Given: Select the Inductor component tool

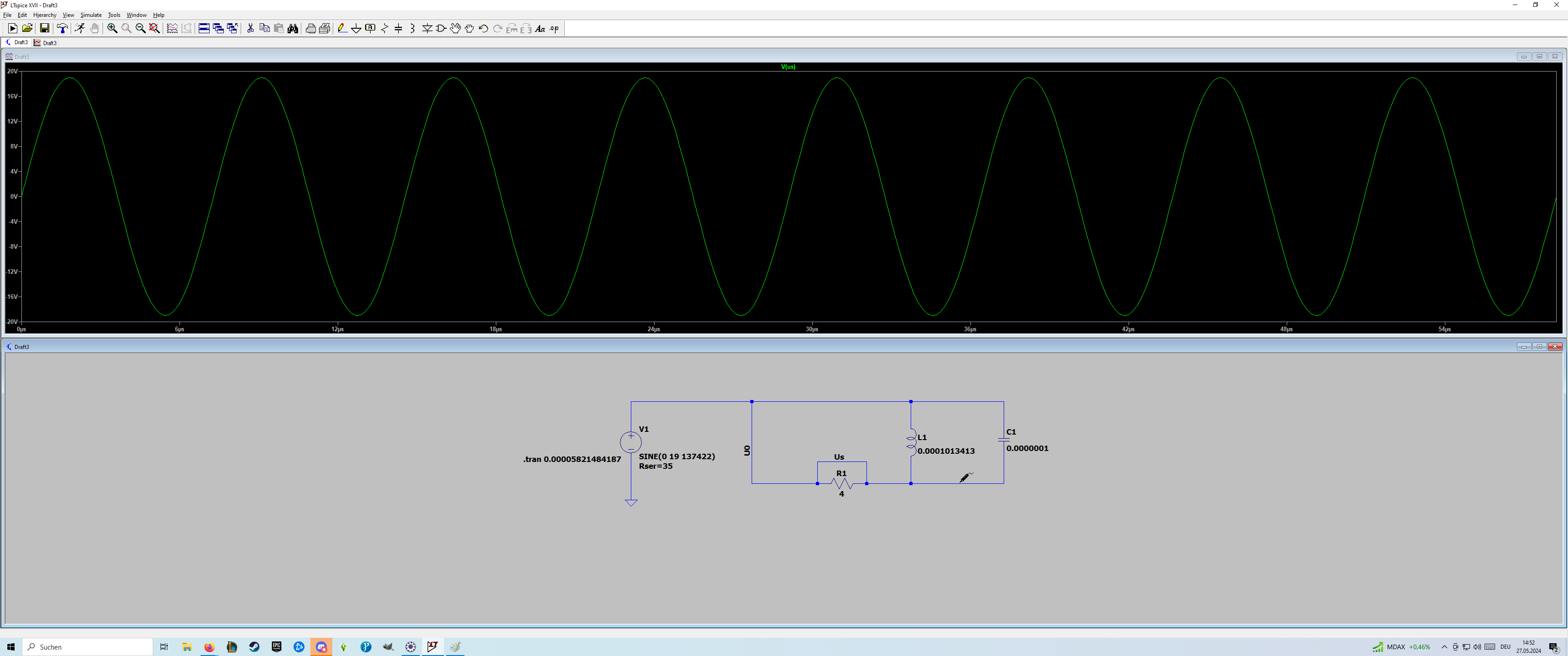Looking at the screenshot, I should pos(413,29).
